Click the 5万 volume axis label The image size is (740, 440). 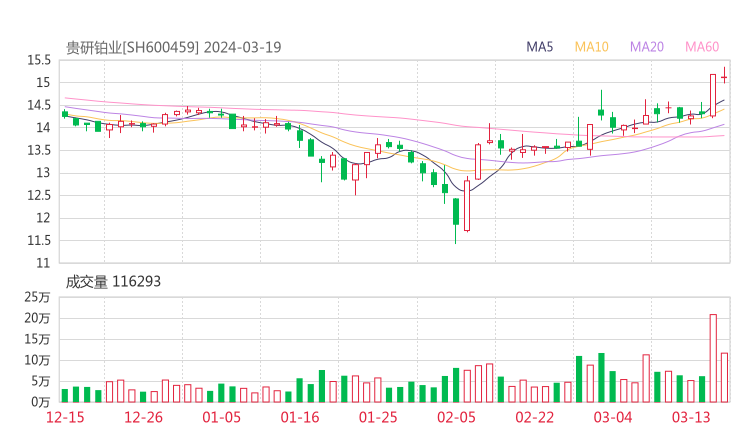click(40, 381)
